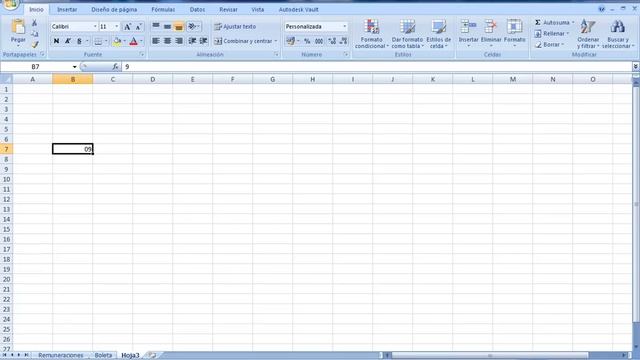Viewport: 640px width, 360px height.
Task: Decrease font size with the small A icon
Action: click(138, 27)
